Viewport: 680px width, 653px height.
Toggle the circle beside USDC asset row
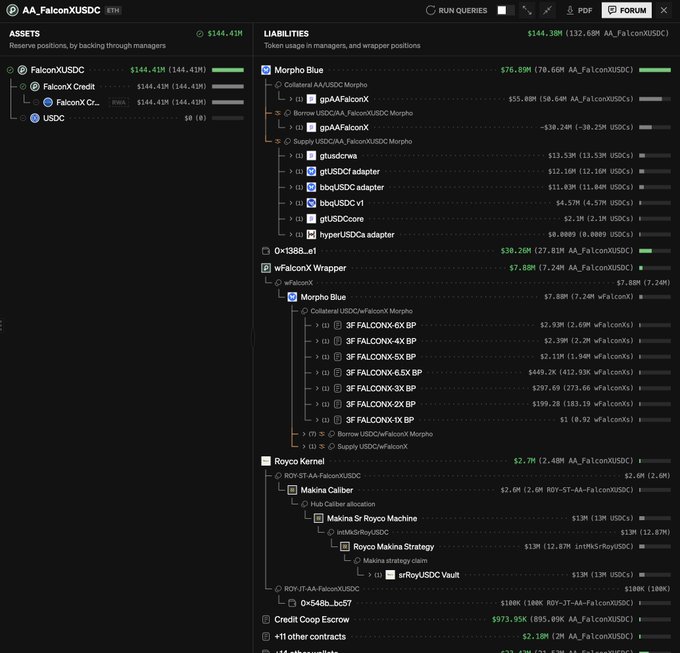[23, 118]
